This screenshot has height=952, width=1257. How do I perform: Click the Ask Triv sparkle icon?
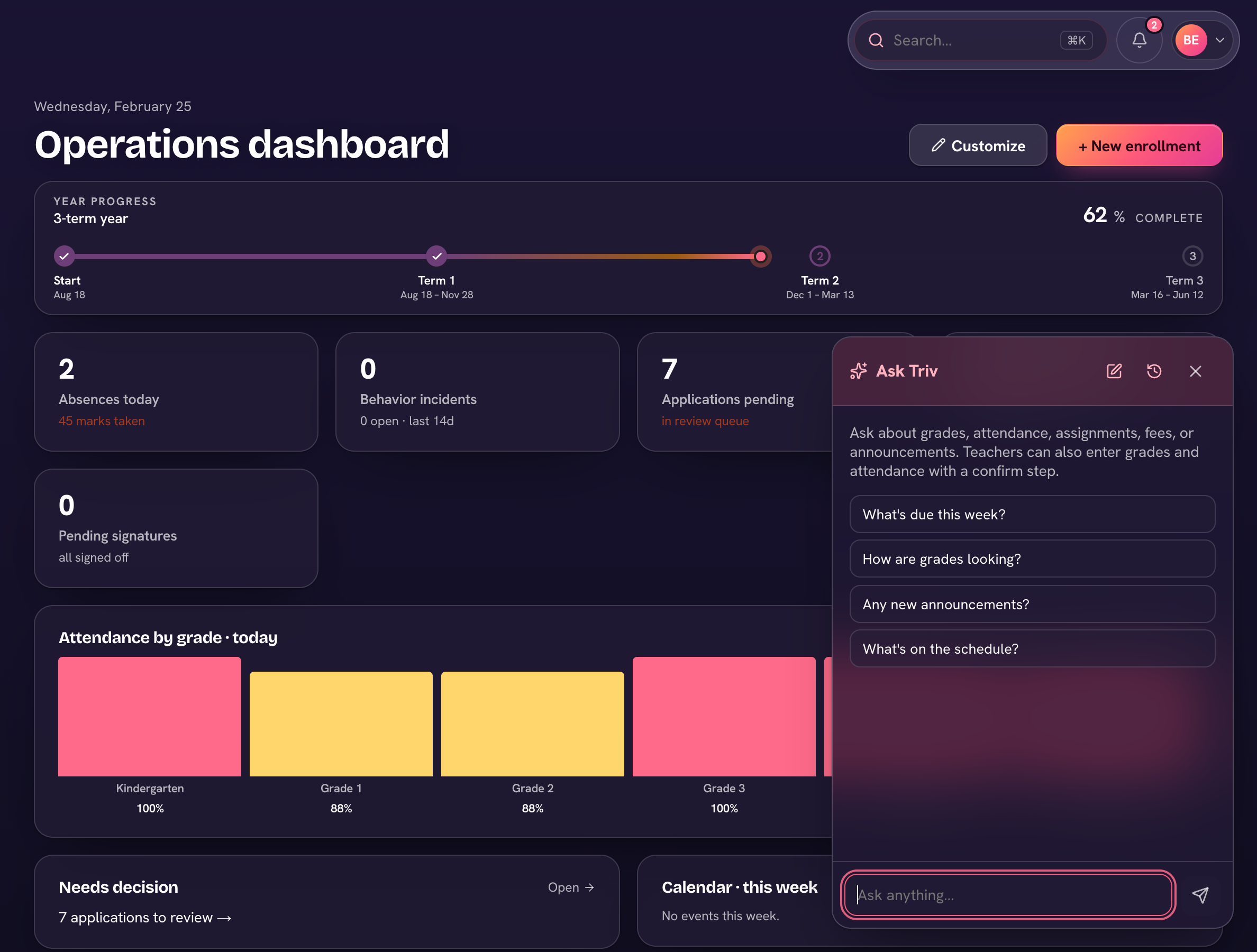pyautogui.click(x=858, y=371)
